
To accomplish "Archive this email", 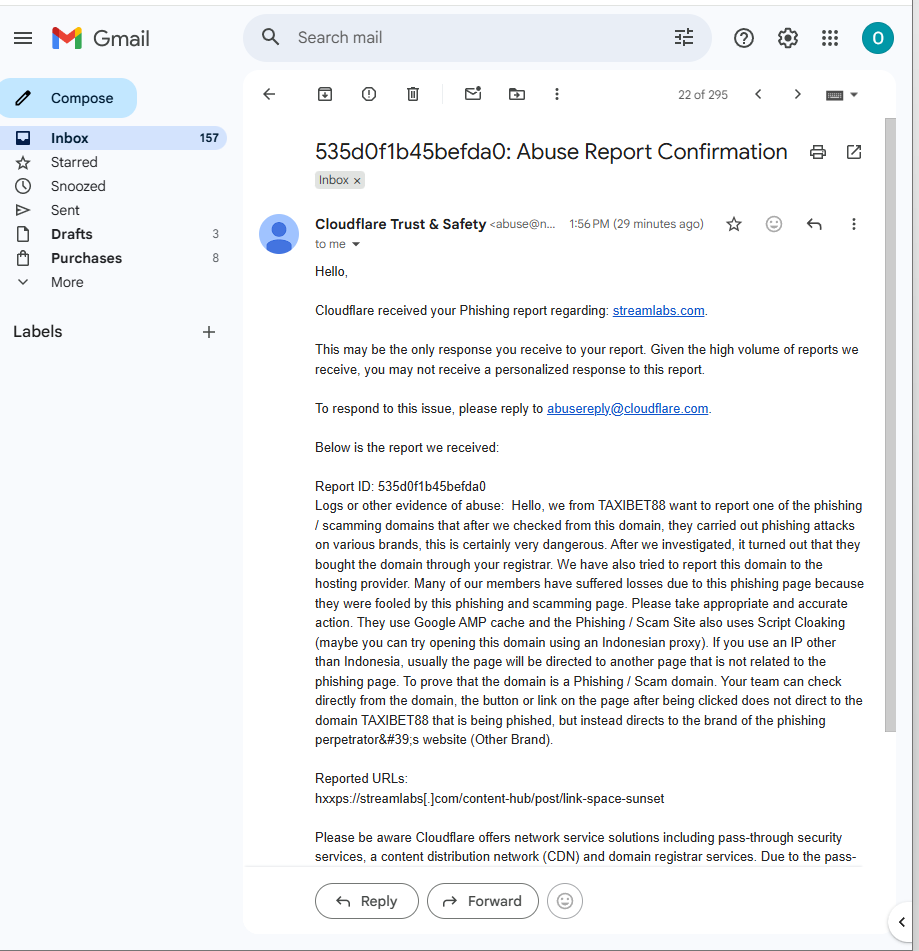I will tap(325, 94).
